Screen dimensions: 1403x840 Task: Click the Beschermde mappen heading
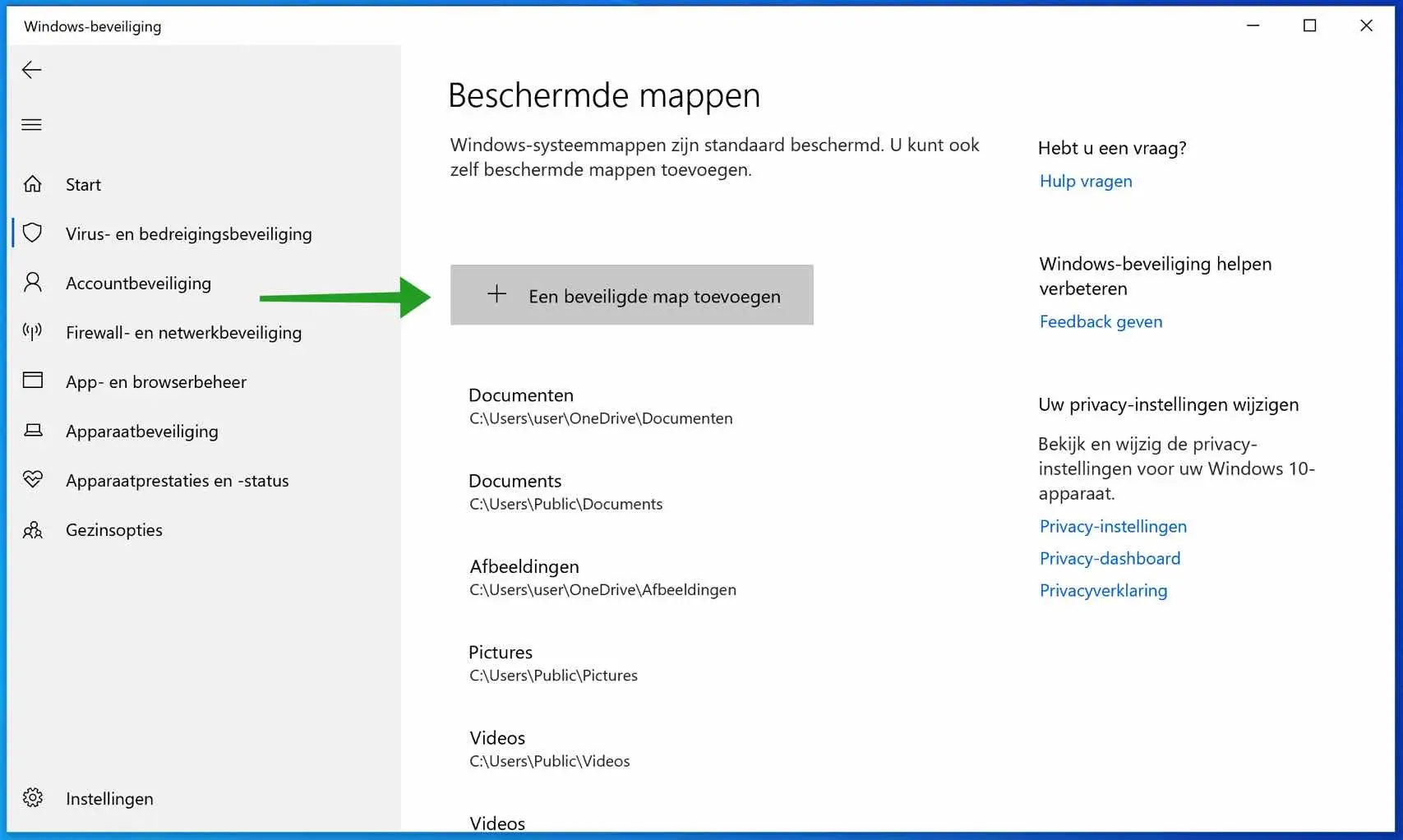604,95
